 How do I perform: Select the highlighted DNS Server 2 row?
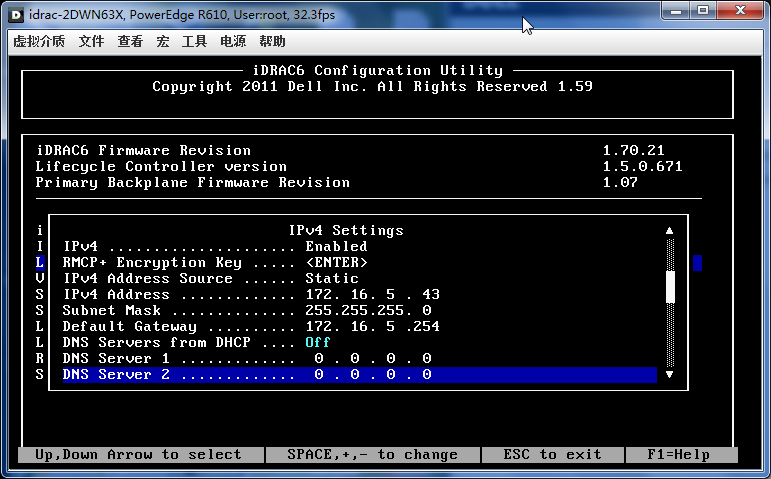point(359,375)
